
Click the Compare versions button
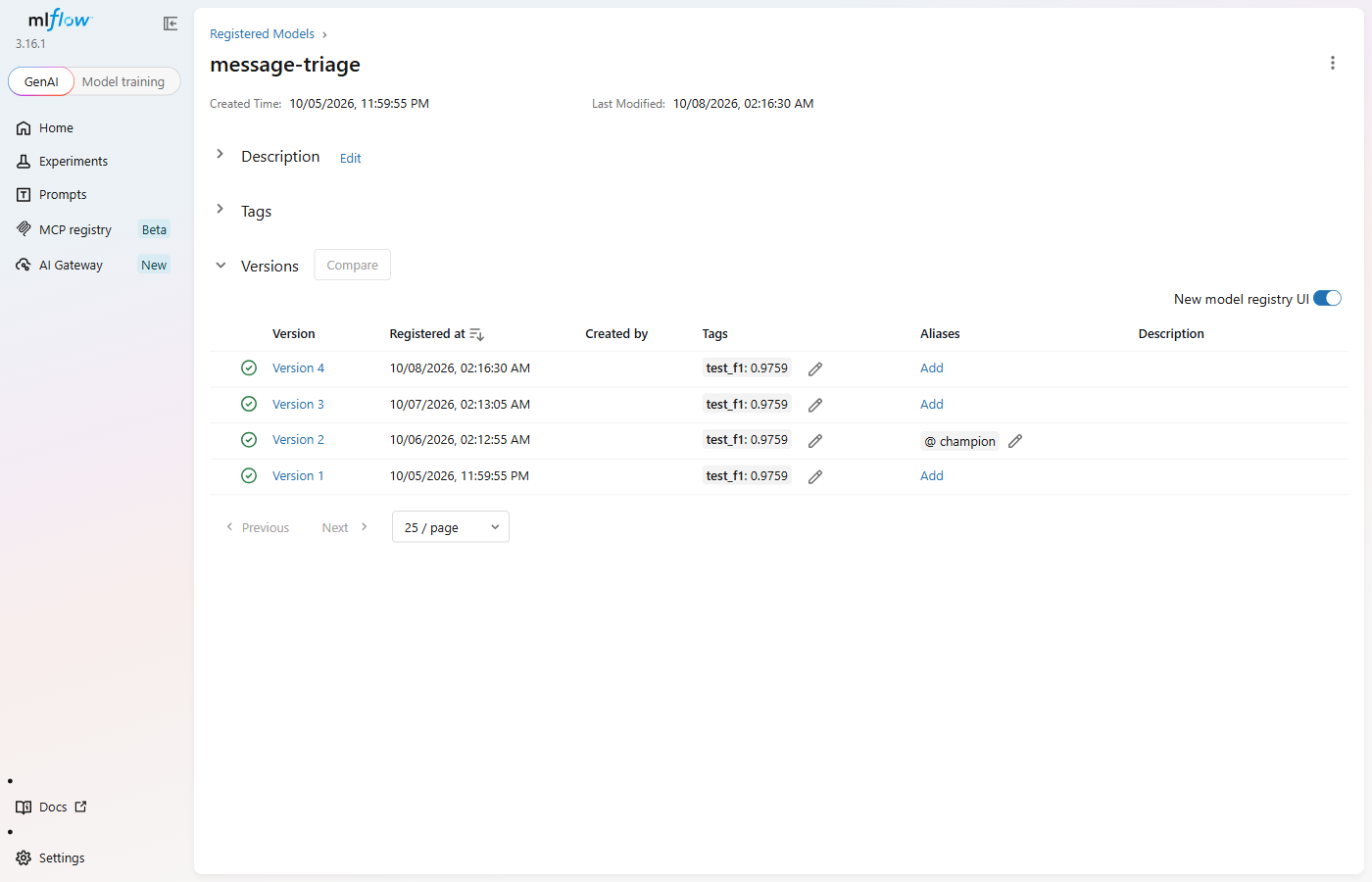point(353,265)
